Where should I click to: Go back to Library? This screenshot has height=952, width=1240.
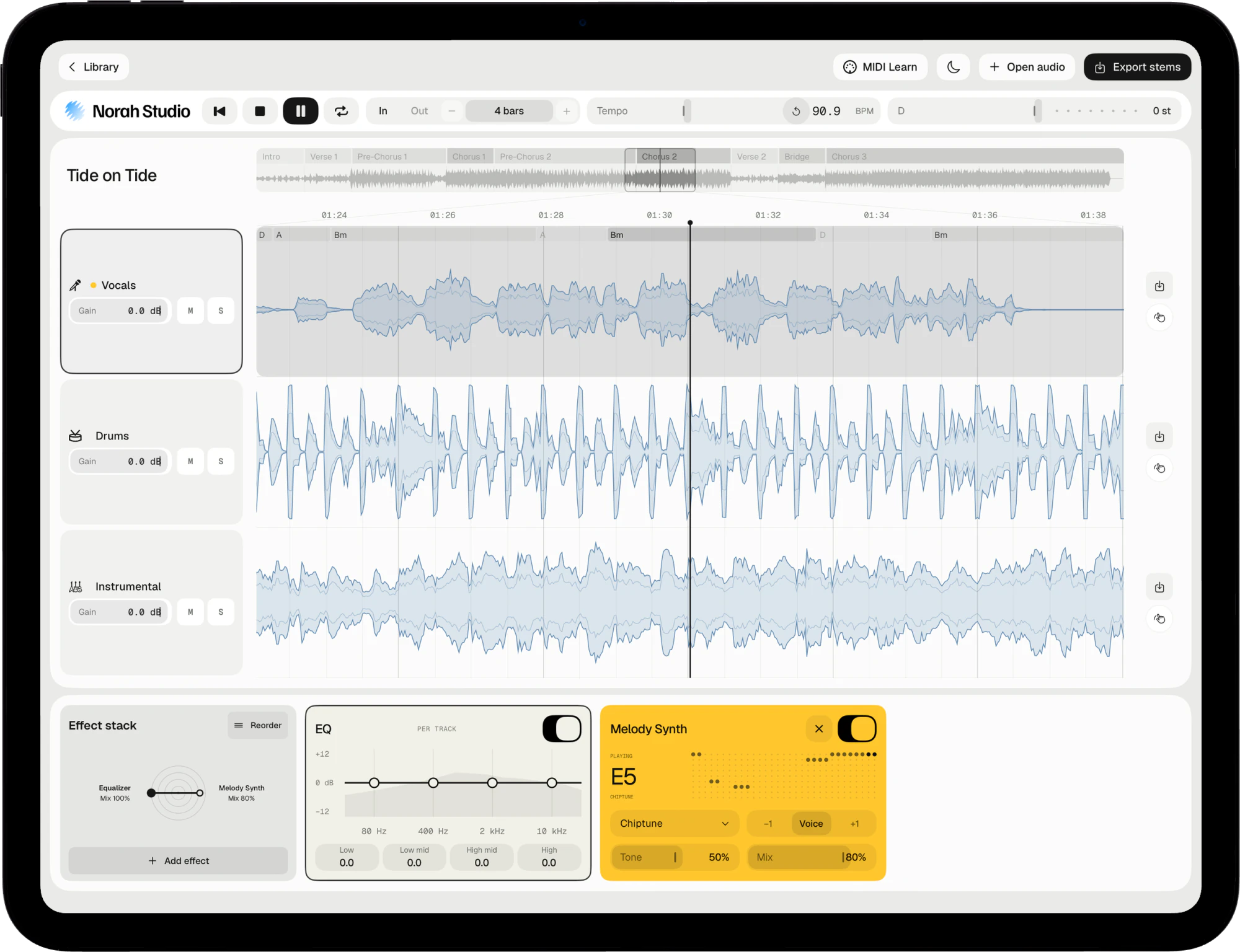click(94, 67)
